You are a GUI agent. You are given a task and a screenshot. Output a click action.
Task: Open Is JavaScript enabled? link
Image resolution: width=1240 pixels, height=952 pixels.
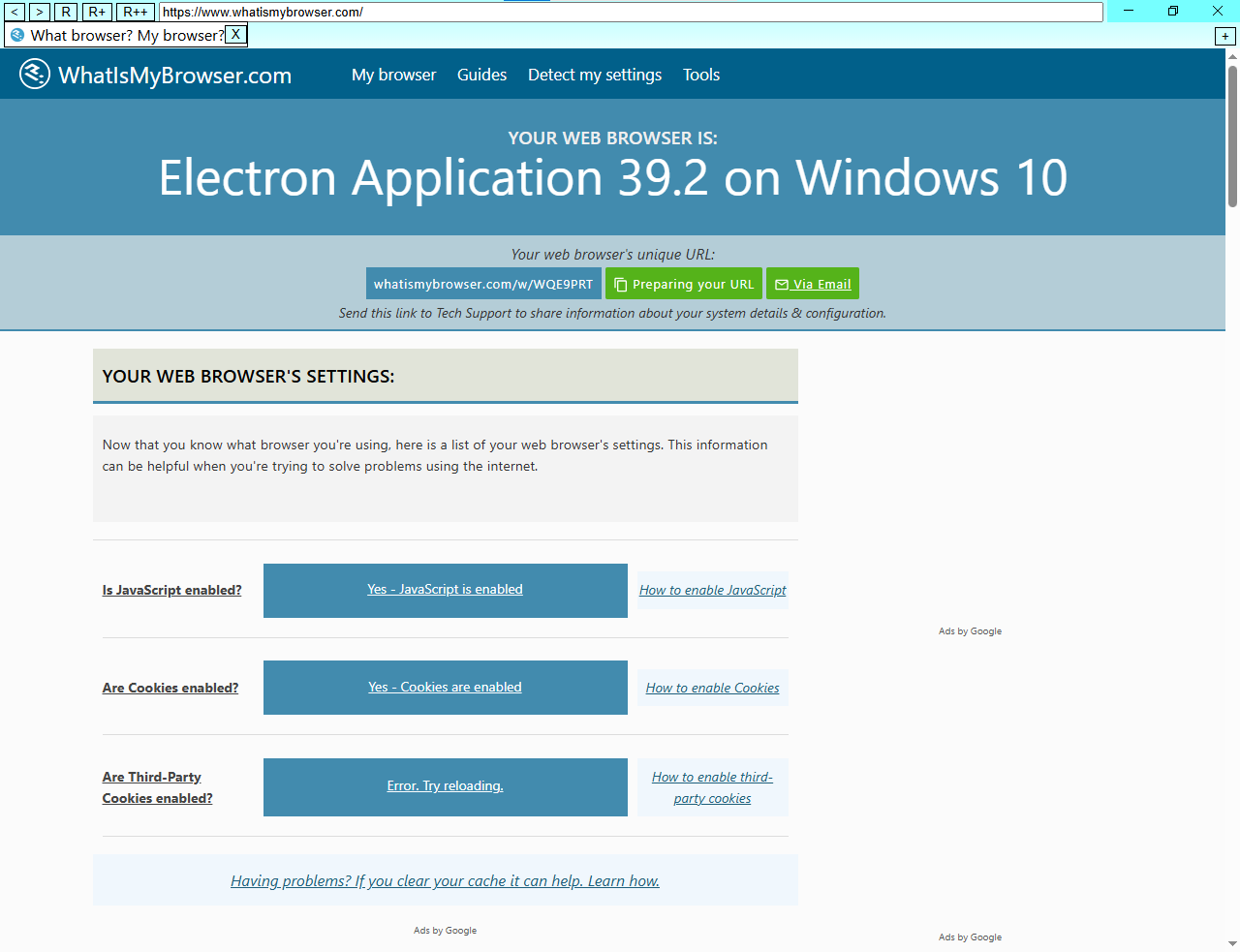(172, 590)
